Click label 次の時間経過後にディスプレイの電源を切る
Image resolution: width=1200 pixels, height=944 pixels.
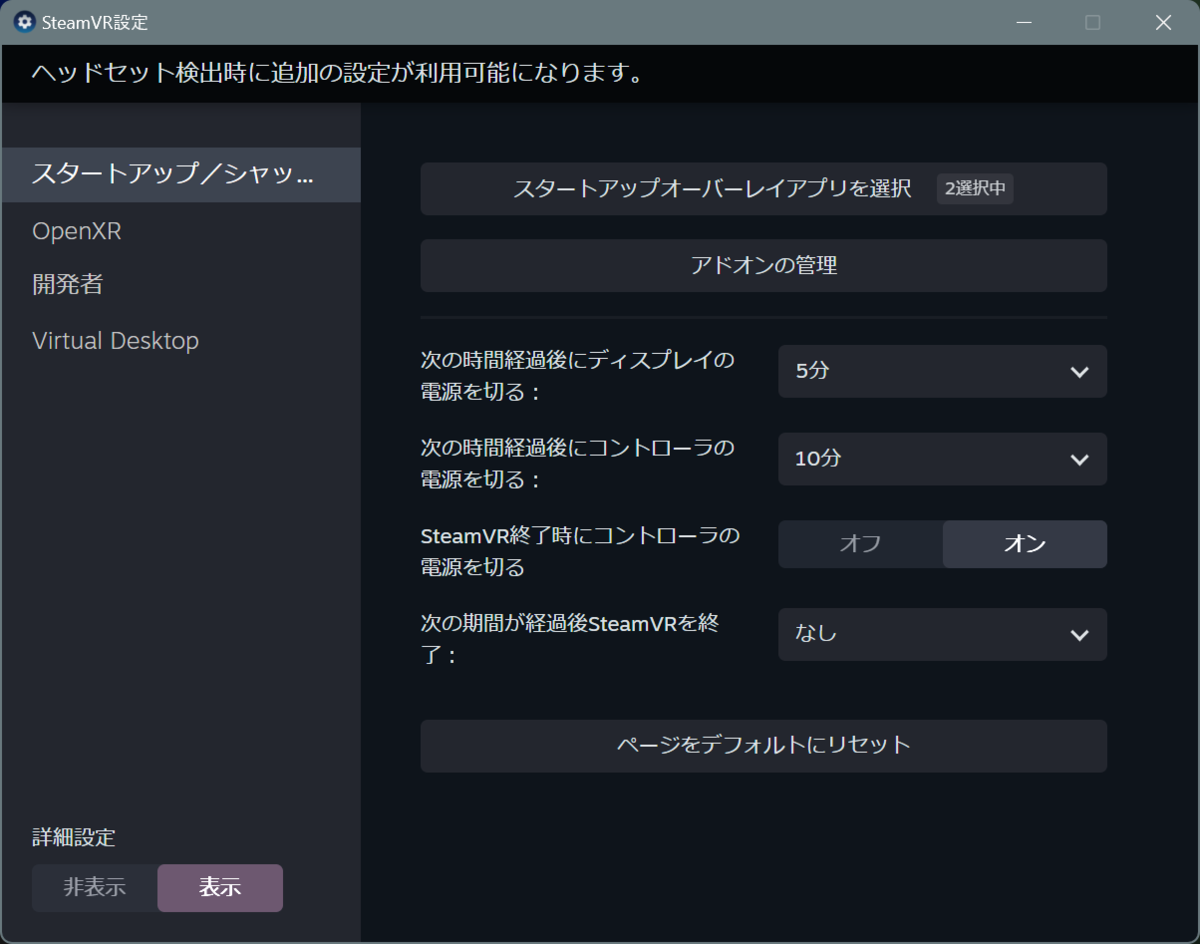[x=578, y=376]
